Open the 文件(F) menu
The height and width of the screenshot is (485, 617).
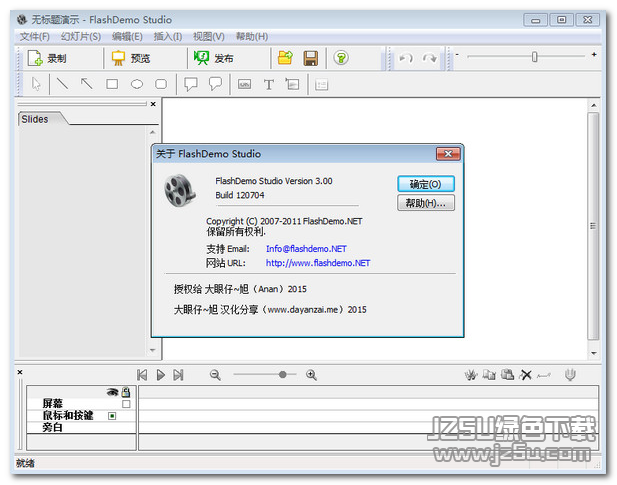[x=34, y=37]
